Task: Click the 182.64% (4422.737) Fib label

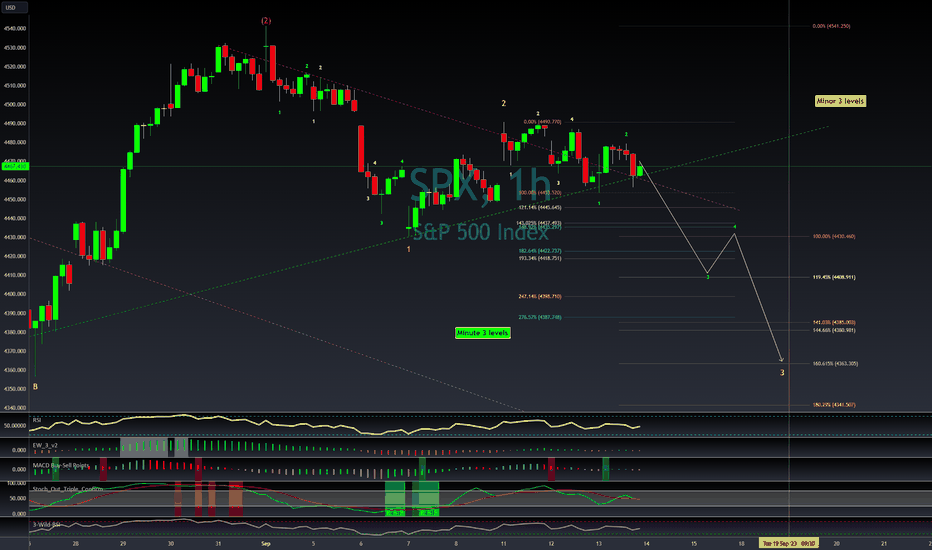Action: pyautogui.click(x=540, y=251)
